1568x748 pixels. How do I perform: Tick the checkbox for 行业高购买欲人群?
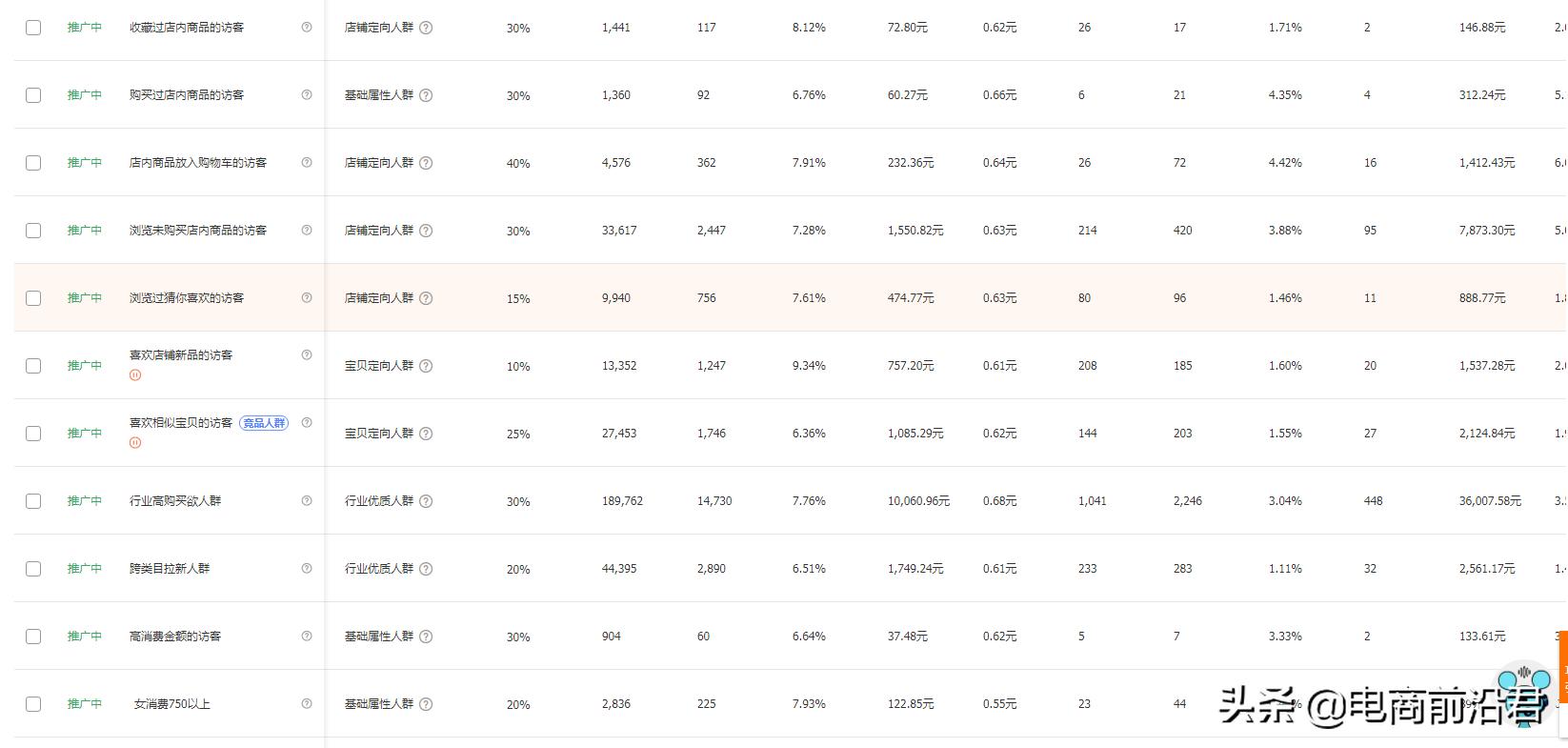(x=33, y=501)
